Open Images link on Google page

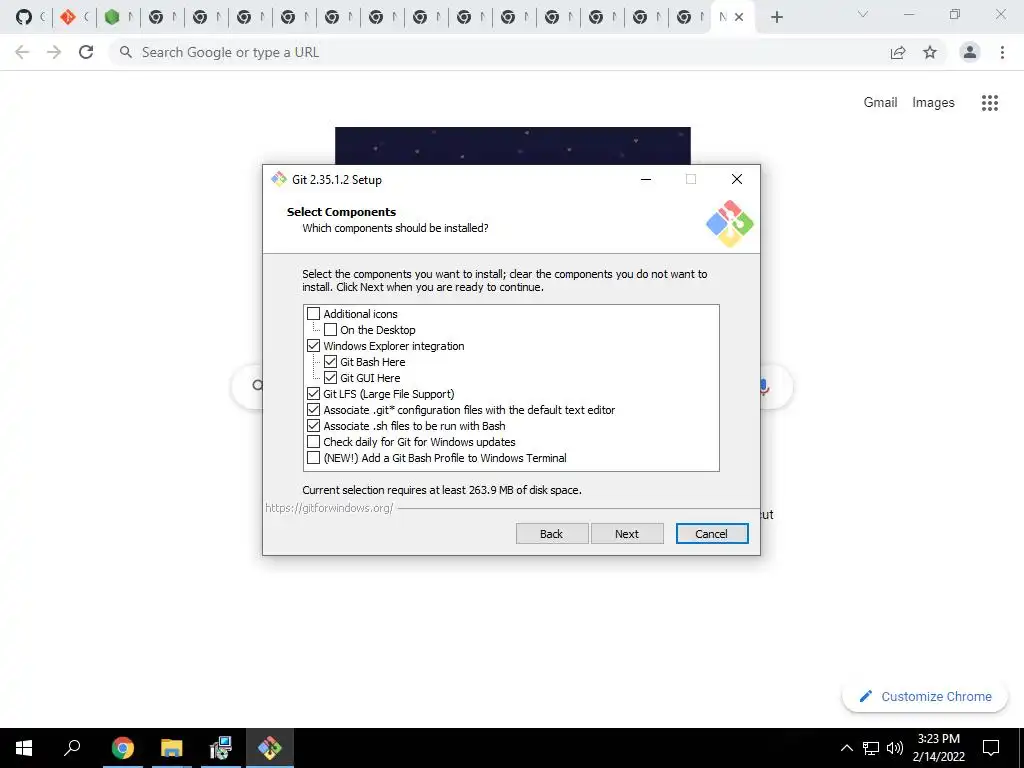click(x=933, y=103)
